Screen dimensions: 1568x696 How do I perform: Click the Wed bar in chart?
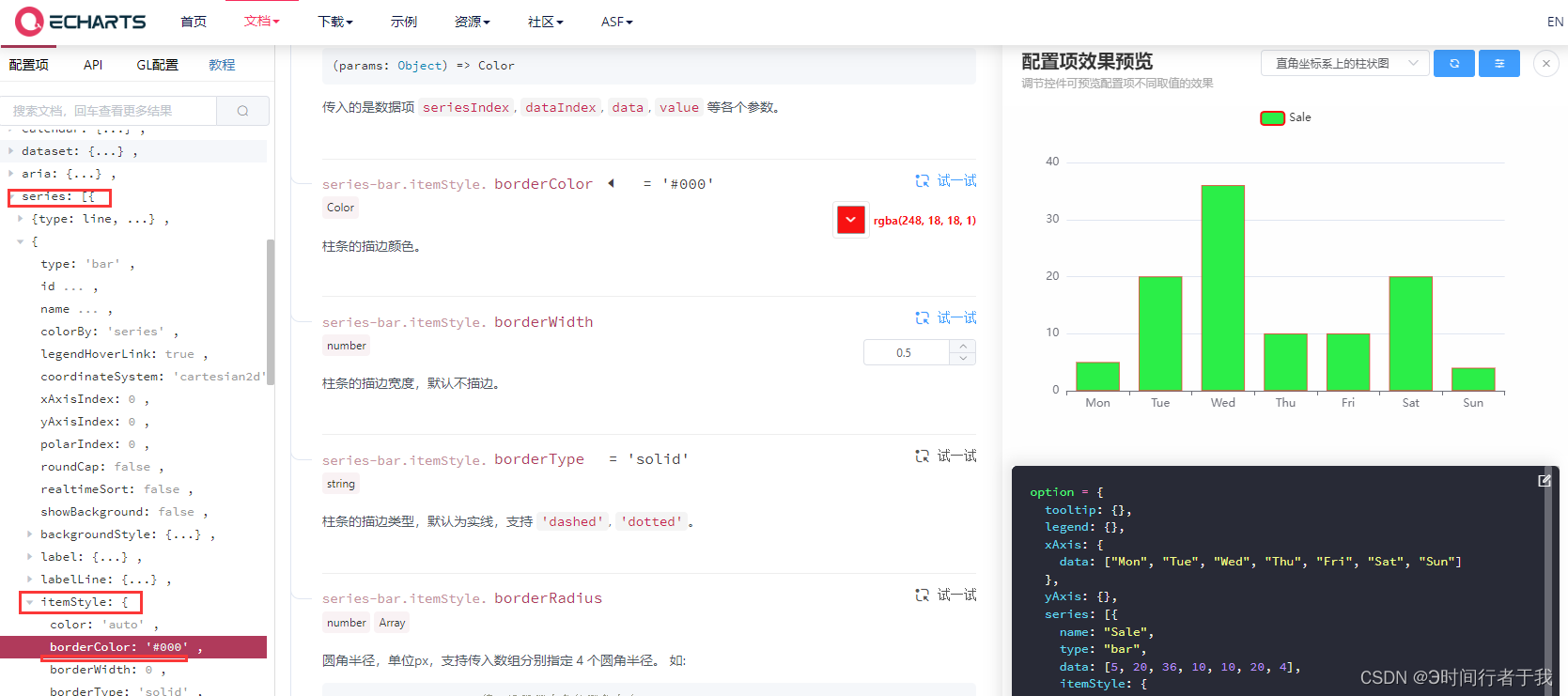(1223, 287)
